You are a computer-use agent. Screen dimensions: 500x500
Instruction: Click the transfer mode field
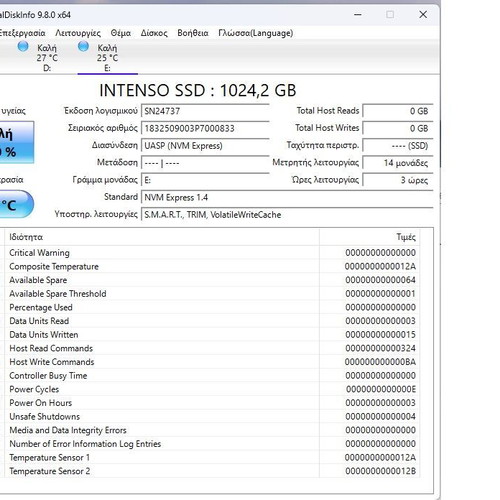click(205, 163)
